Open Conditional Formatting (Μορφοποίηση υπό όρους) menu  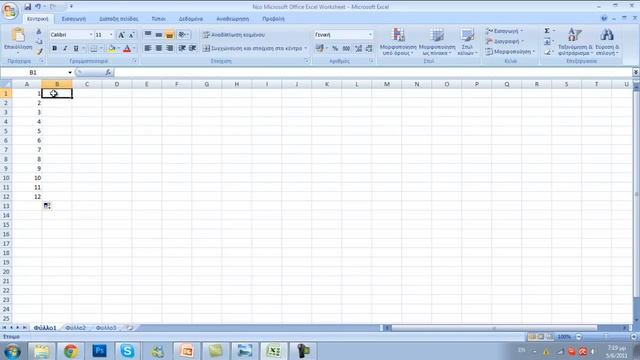[398, 42]
